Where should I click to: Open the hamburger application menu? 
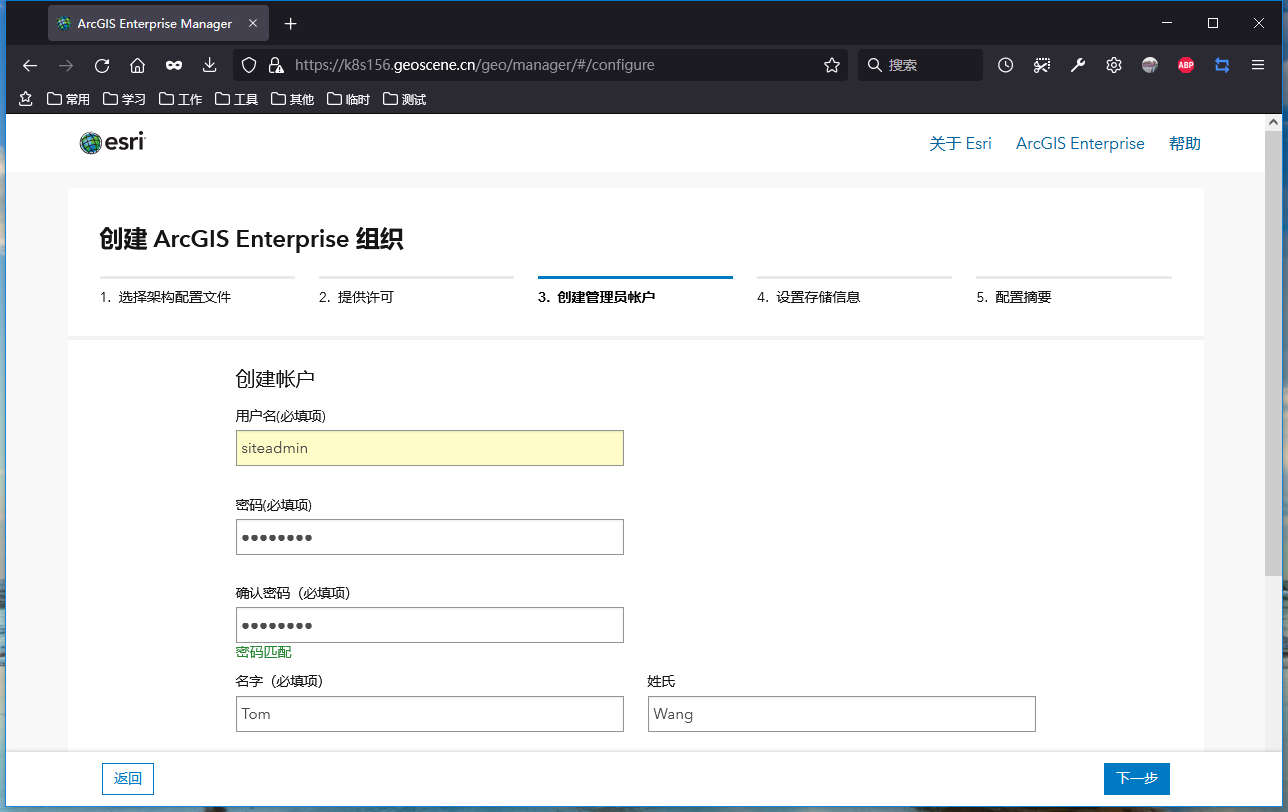click(x=1258, y=65)
